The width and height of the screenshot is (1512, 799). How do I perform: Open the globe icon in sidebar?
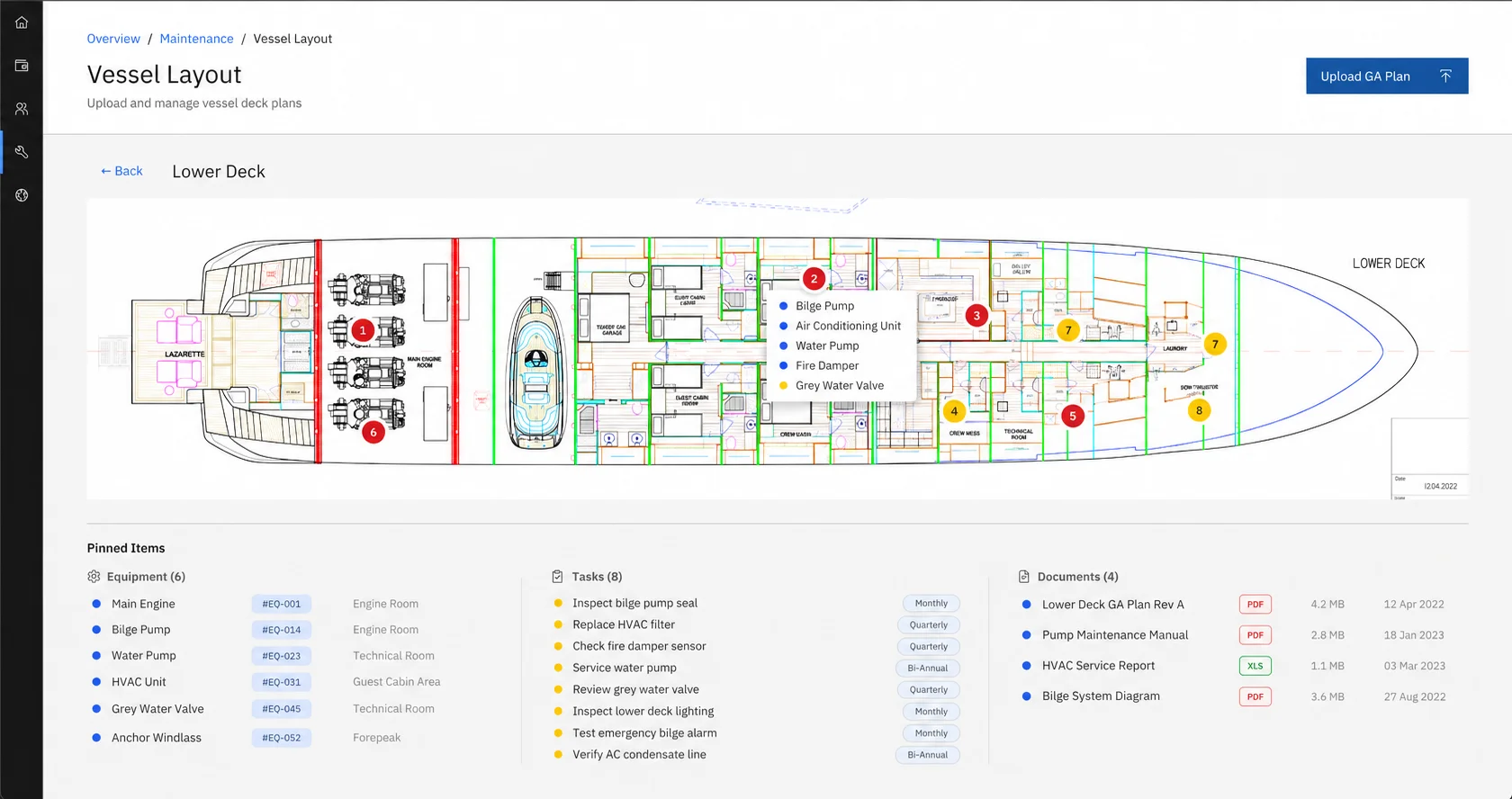[x=22, y=195]
